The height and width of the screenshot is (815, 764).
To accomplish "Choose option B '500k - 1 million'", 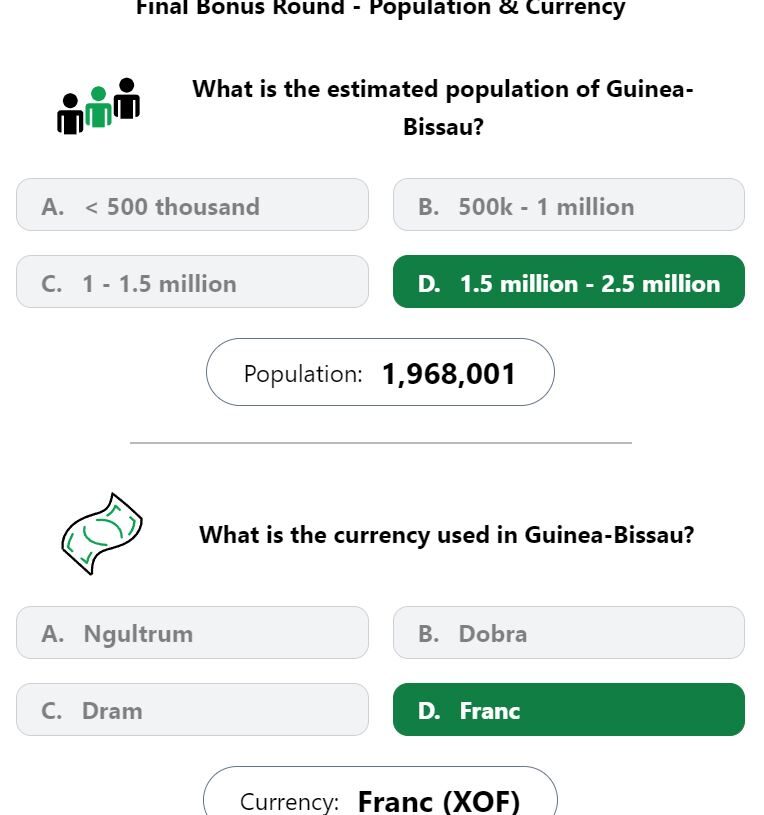I will [x=568, y=206].
